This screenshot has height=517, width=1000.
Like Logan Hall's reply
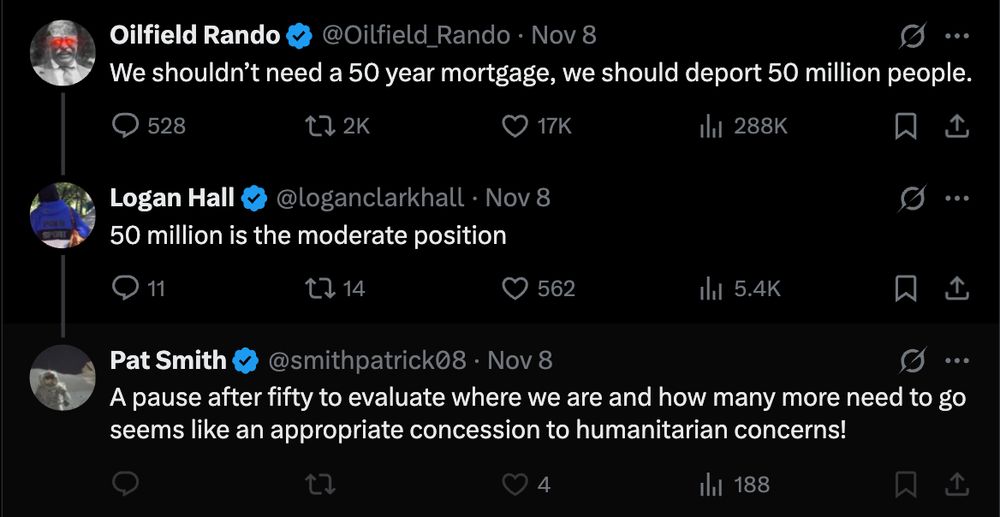[x=513, y=289]
